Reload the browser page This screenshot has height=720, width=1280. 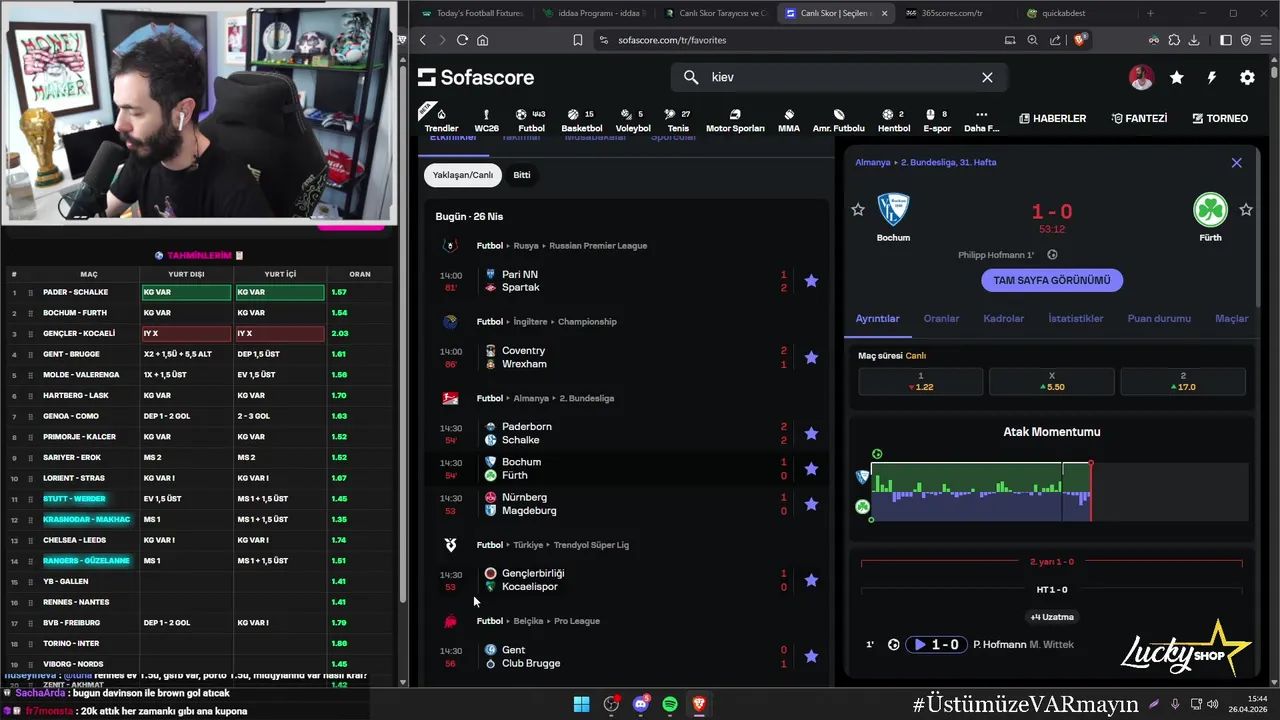click(x=462, y=40)
